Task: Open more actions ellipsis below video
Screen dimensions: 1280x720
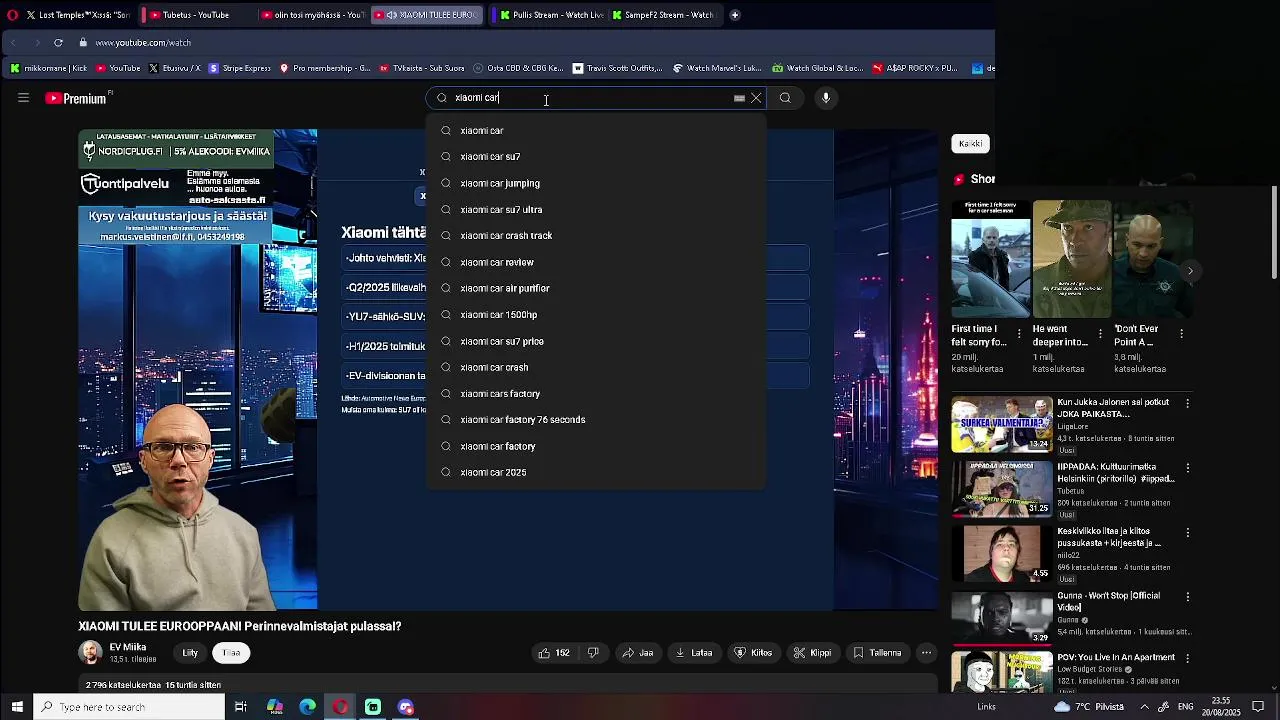Action: [x=926, y=653]
